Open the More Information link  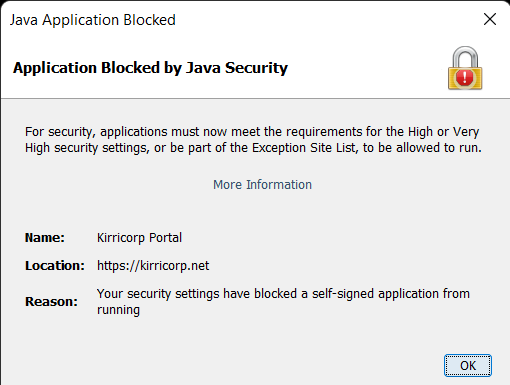pyautogui.click(x=262, y=185)
